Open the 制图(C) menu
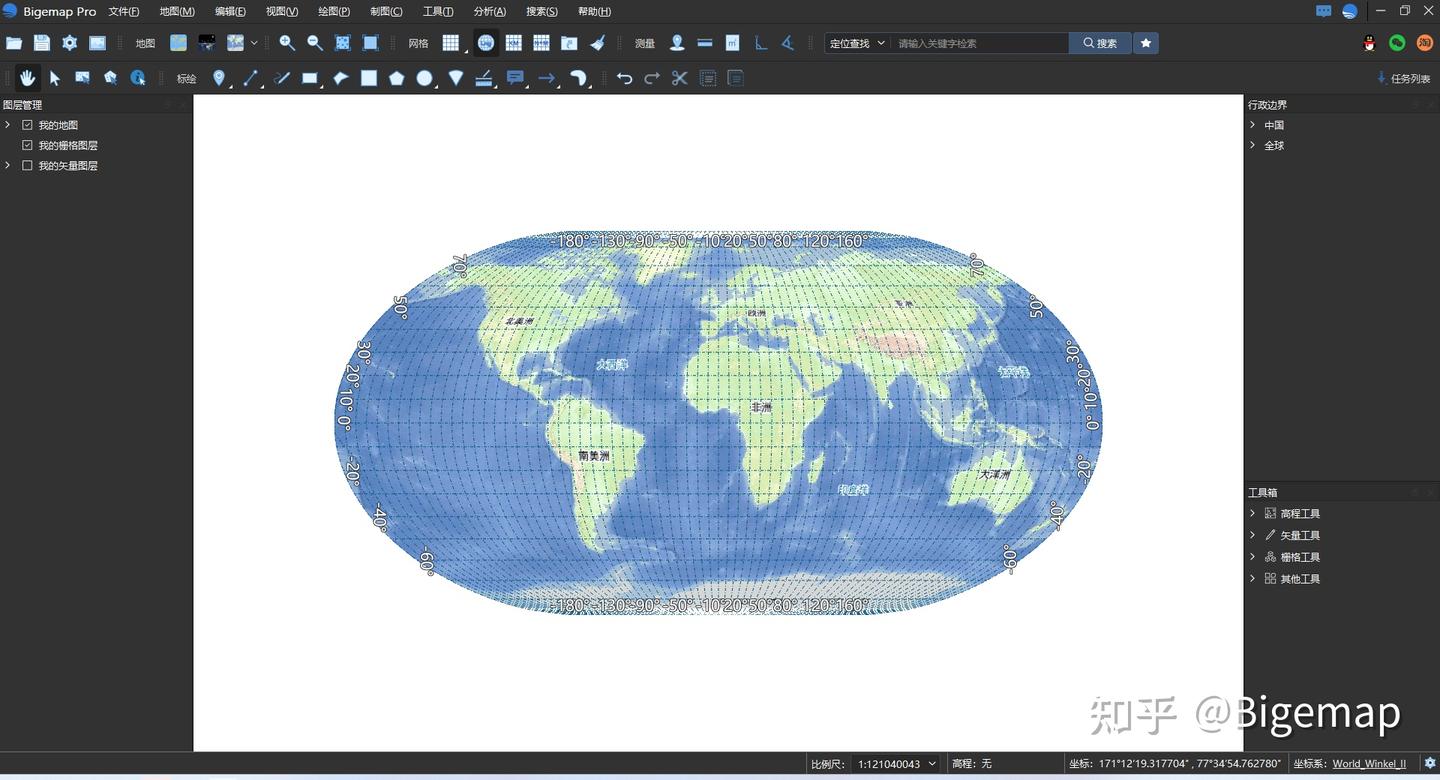Screen dimensions: 1440x780 [x=386, y=11]
